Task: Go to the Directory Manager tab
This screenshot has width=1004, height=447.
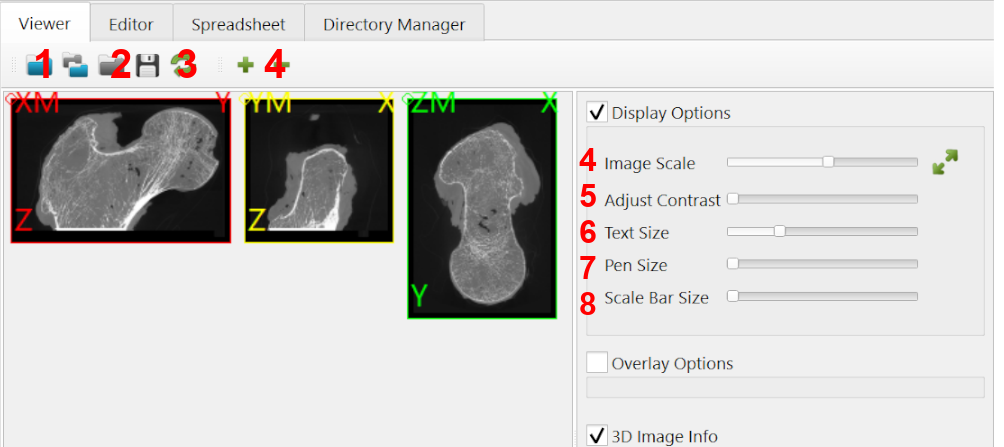Action: click(394, 24)
